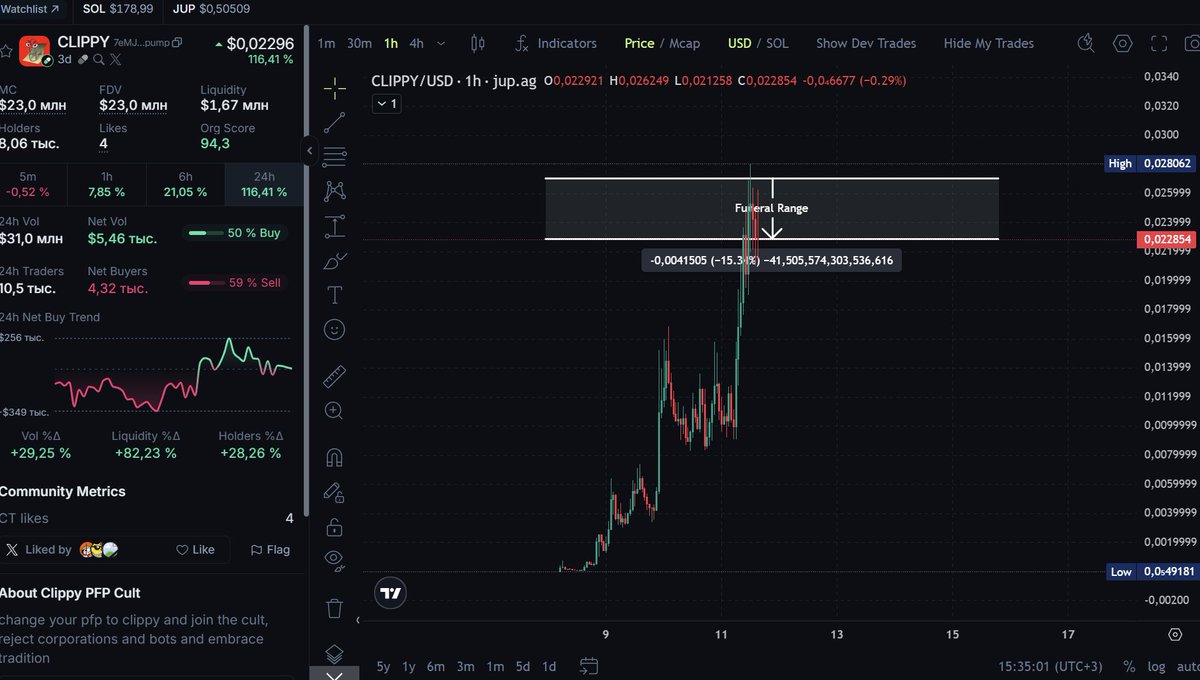The width and height of the screenshot is (1200, 680).
Task: Expand the timeframe dropdown chevron
Action: point(442,43)
